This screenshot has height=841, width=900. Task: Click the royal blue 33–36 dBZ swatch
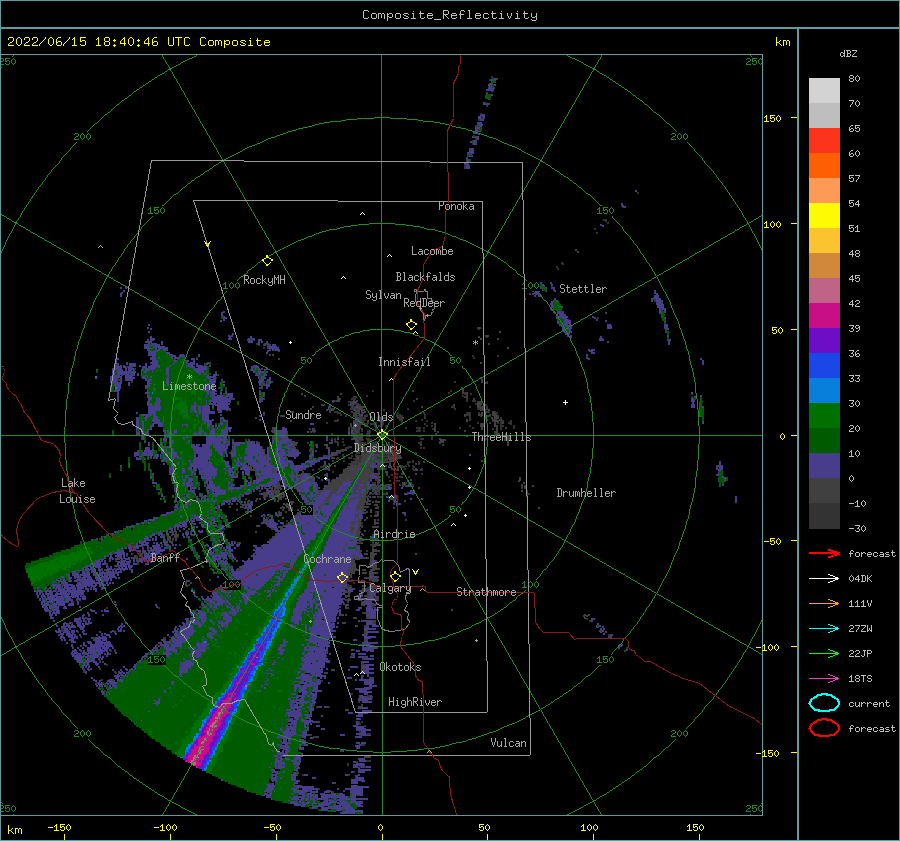824,365
